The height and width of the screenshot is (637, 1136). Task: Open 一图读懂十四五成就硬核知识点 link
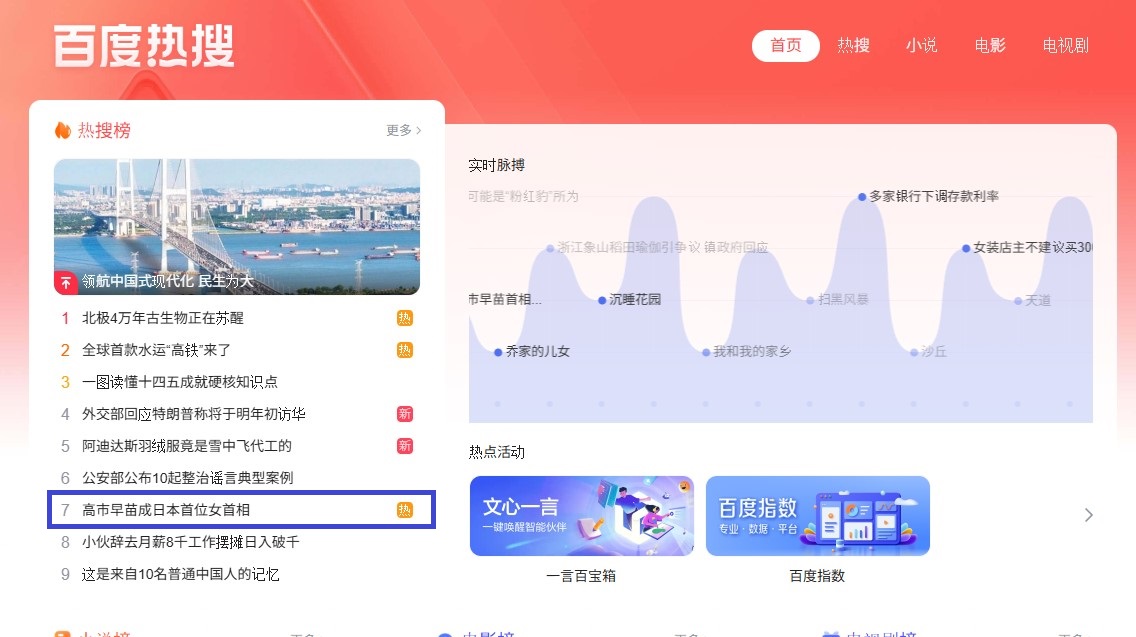tap(180, 382)
